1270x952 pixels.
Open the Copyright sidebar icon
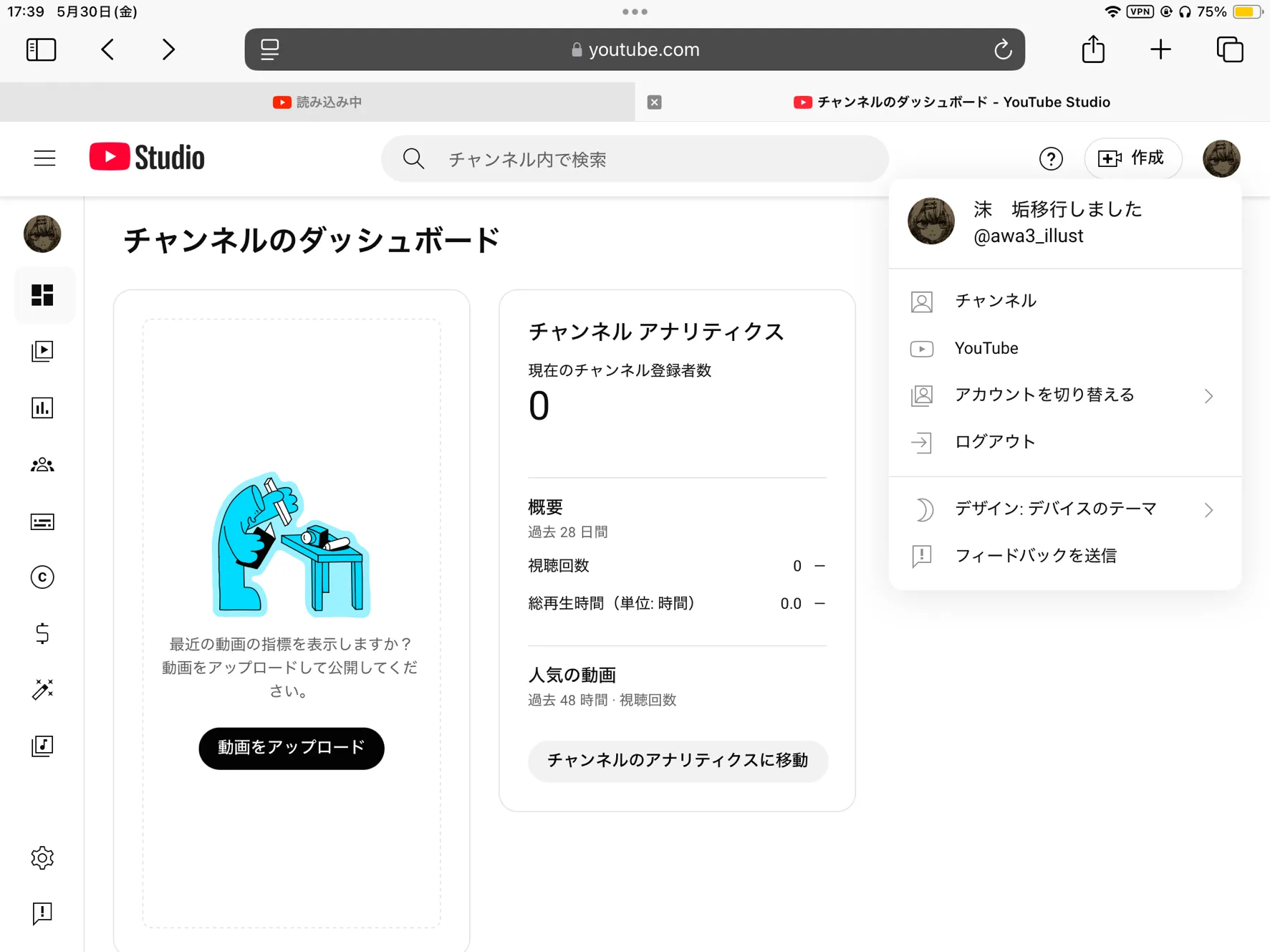(x=42, y=577)
